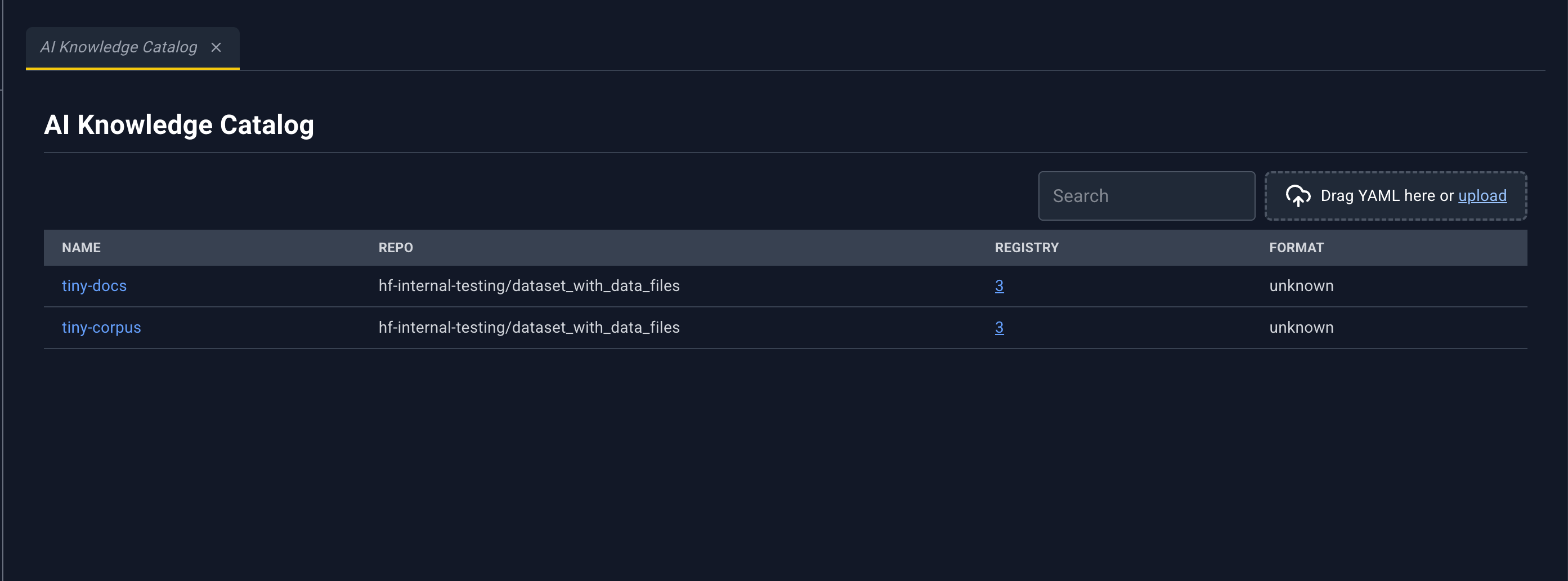Viewport: 1568px width, 581px height.
Task: Click the AI Knowledge Catalog page heading
Action: (x=179, y=125)
